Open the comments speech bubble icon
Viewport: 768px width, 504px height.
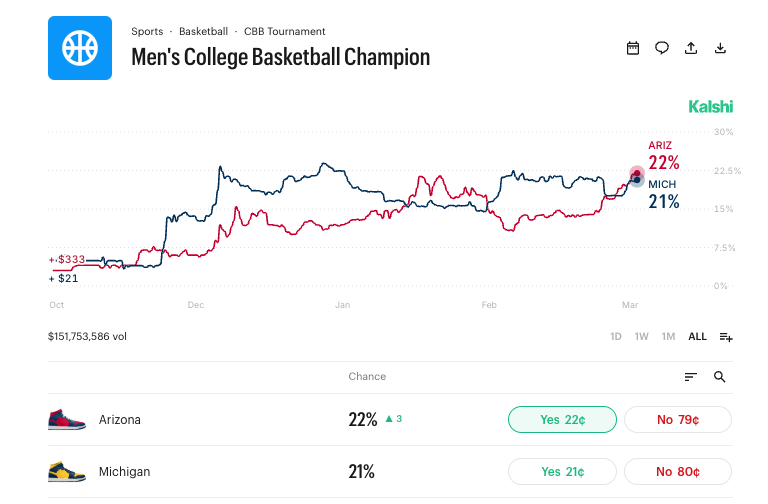coord(662,48)
